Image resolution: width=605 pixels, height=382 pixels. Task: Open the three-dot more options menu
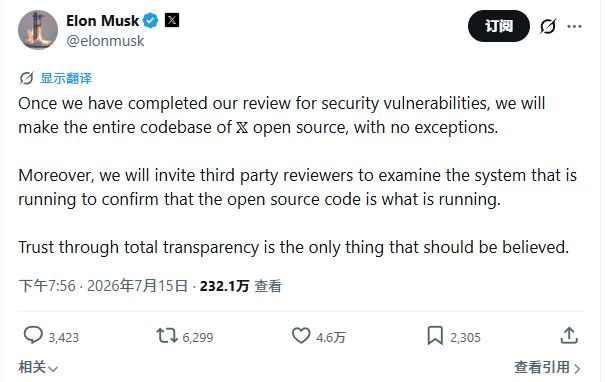coord(574,26)
